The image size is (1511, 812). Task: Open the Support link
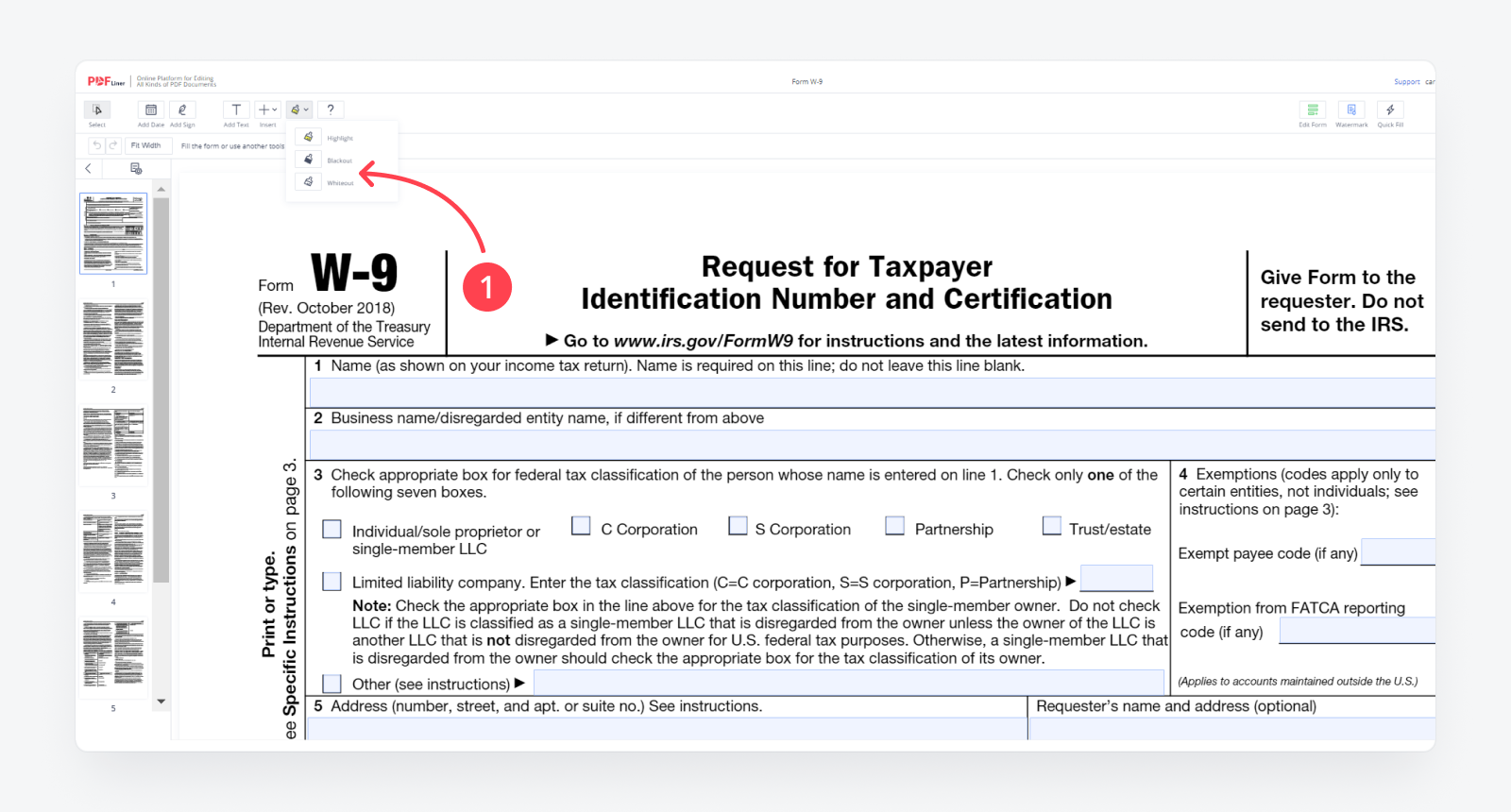coord(1407,82)
